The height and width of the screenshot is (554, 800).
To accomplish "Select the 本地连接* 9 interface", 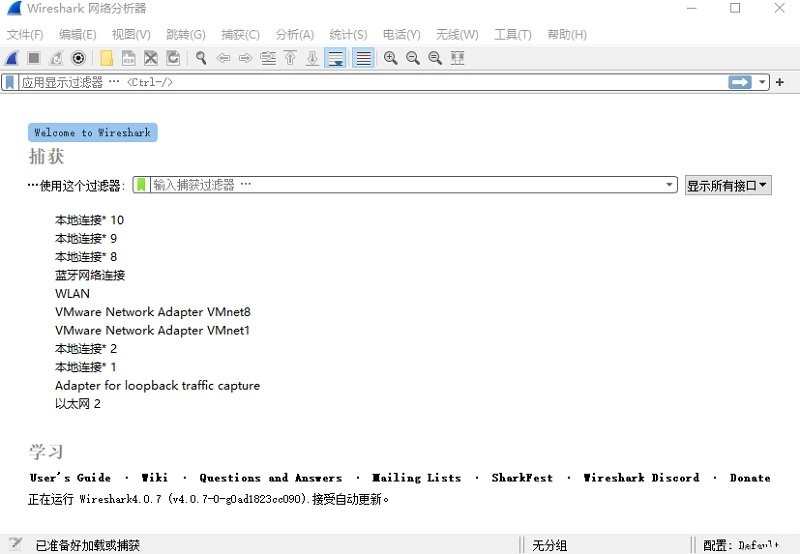I will point(86,238).
